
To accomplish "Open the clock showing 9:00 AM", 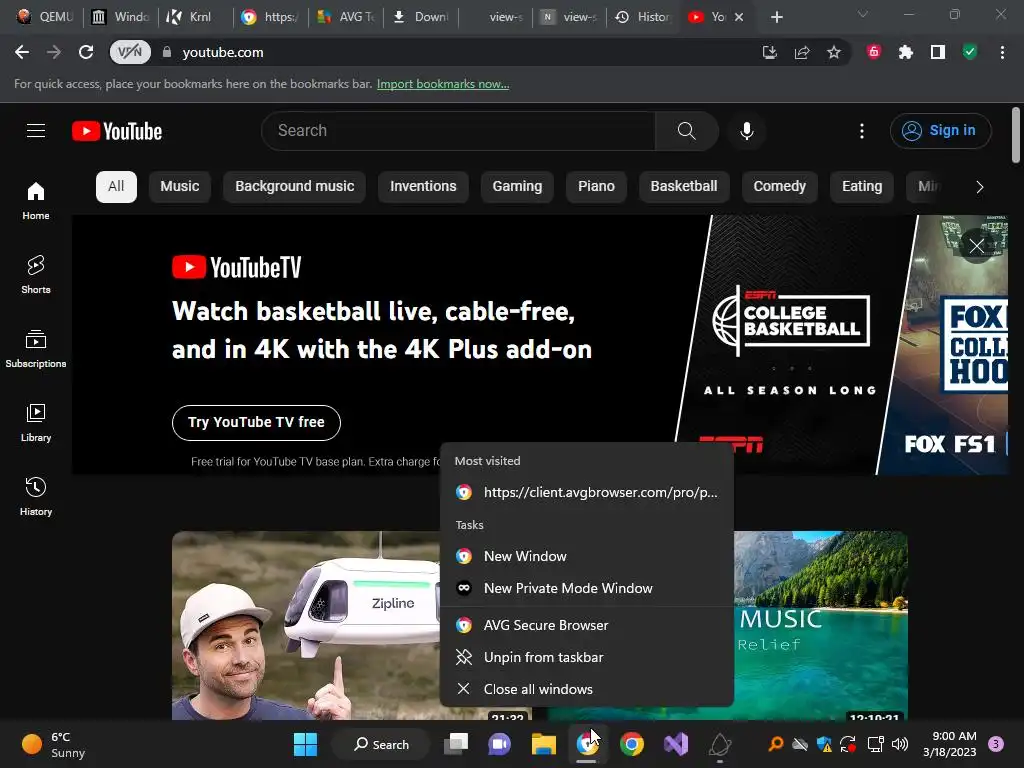I will click(950, 744).
